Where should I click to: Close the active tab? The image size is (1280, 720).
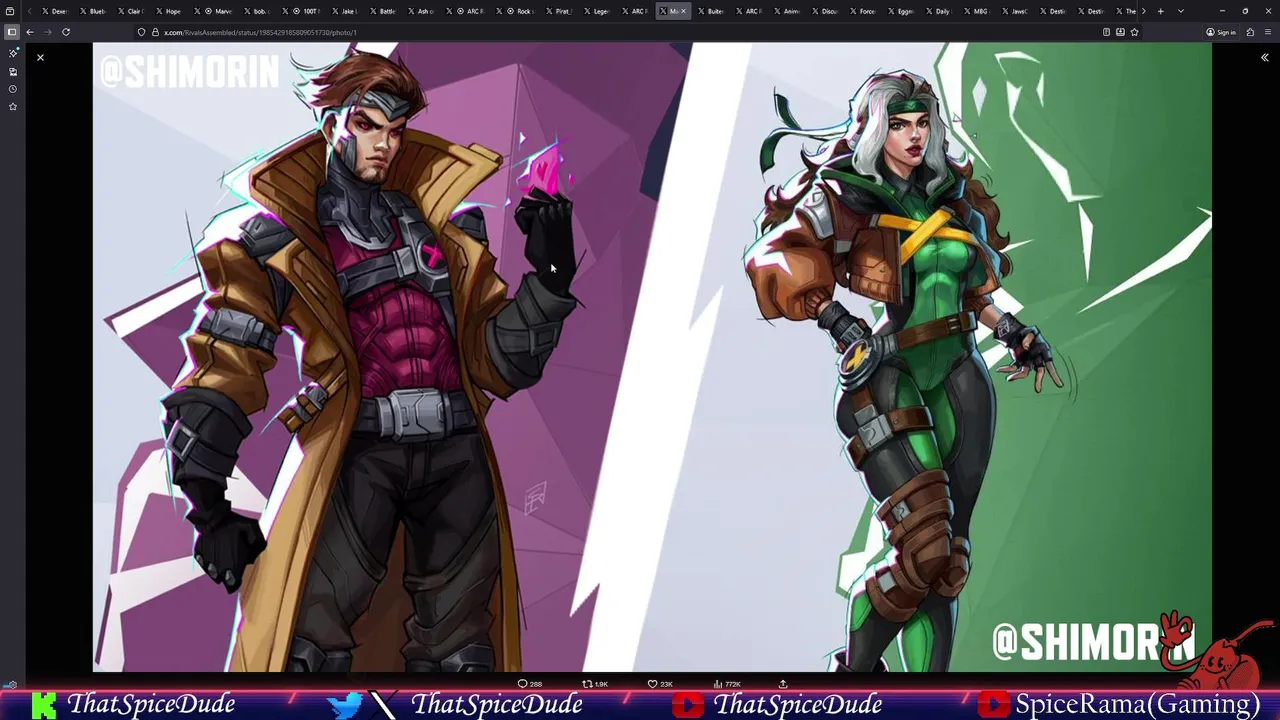coord(683,11)
